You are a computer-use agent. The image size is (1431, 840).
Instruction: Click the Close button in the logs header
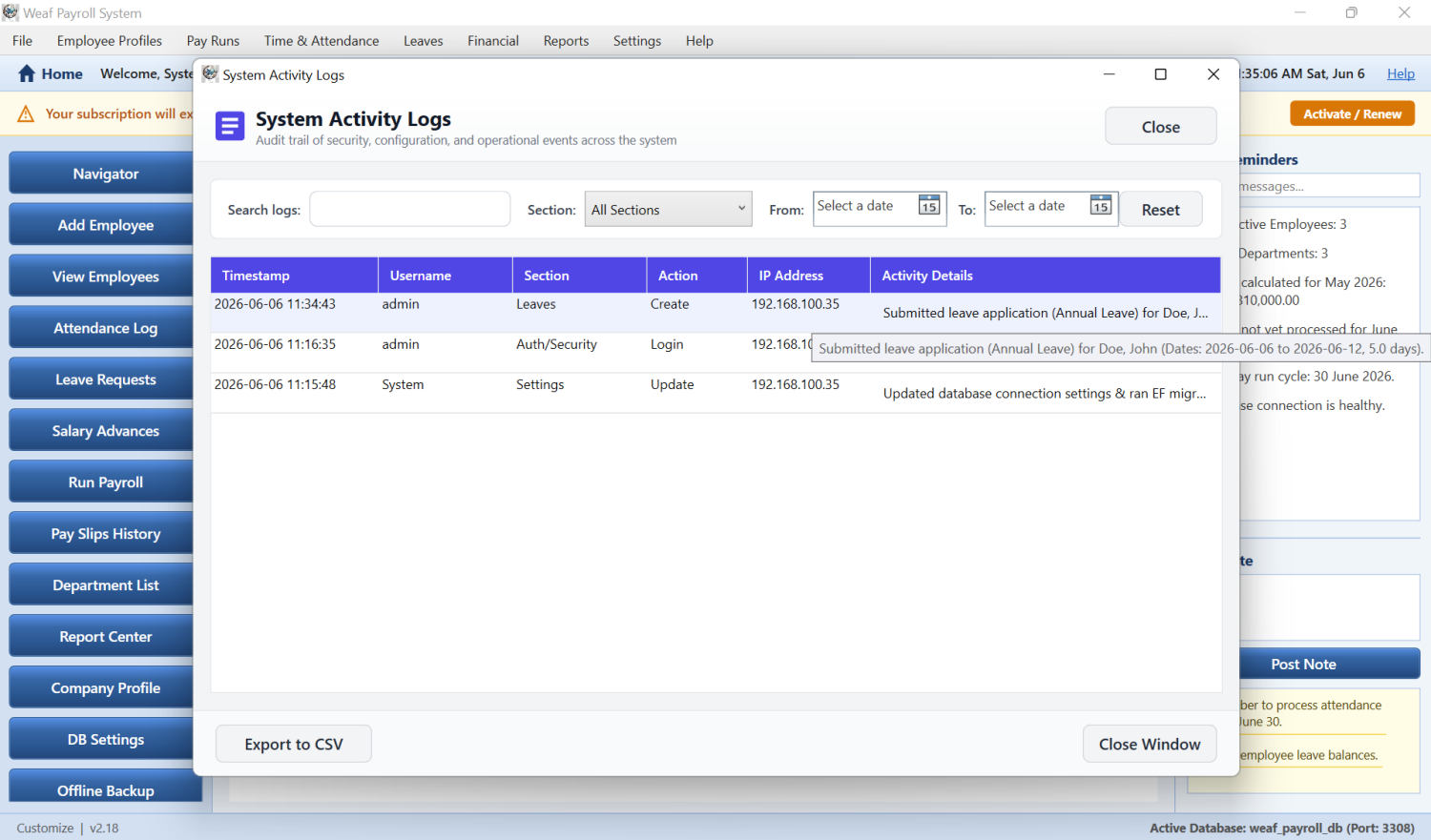pos(1160,126)
